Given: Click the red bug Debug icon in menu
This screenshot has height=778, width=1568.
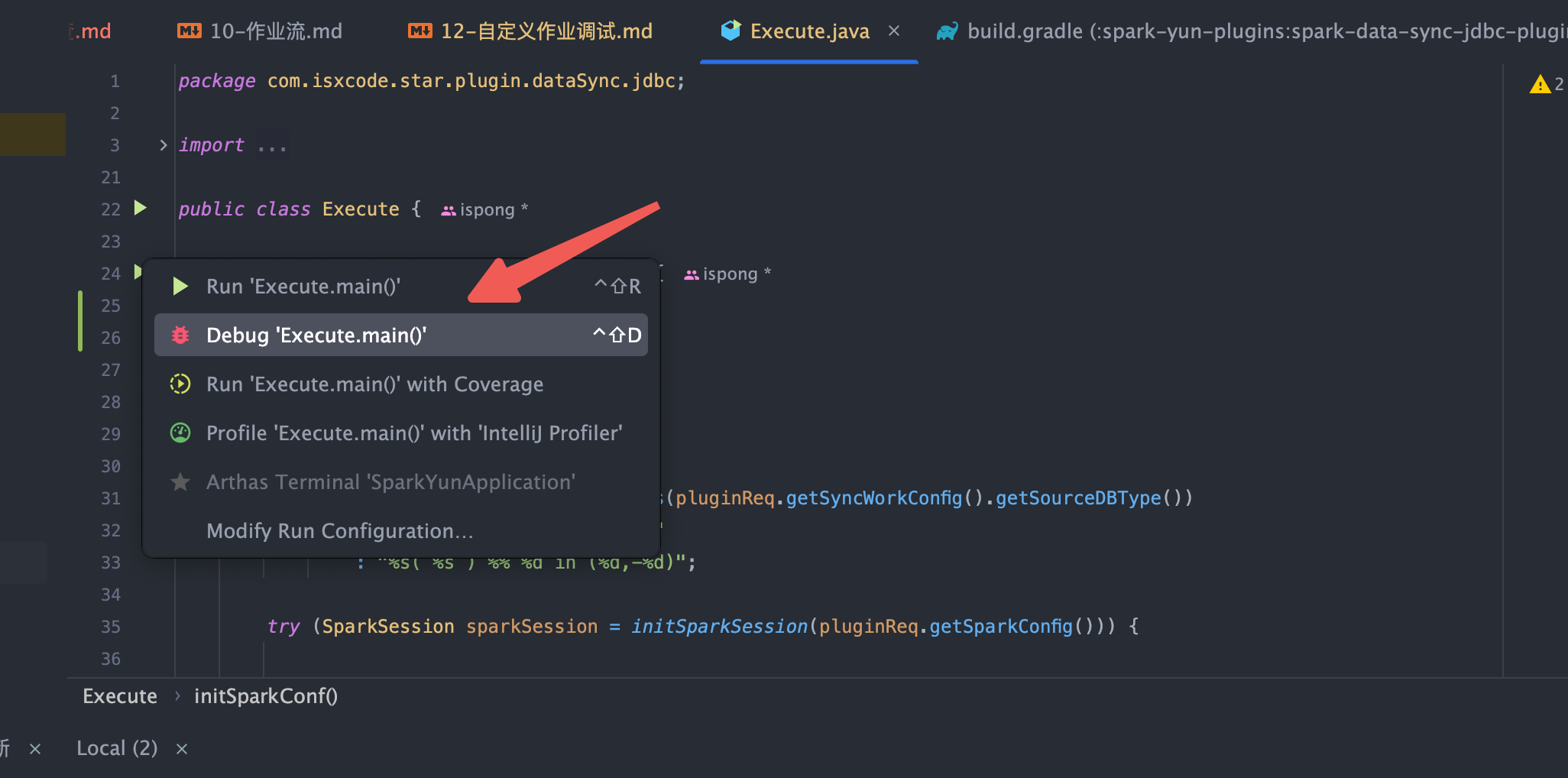Looking at the screenshot, I should (x=180, y=336).
